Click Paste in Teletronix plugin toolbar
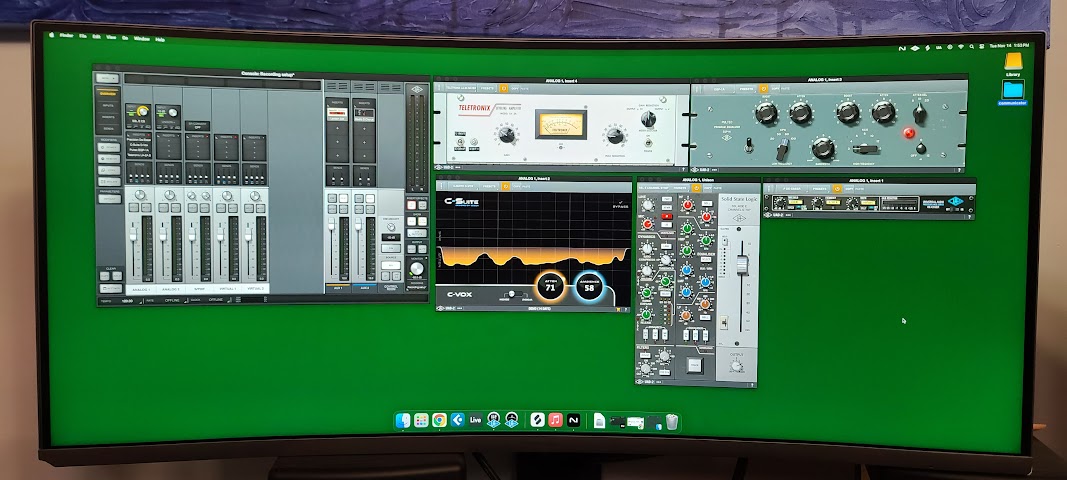Image resolution: width=1067 pixels, height=480 pixels. [x=524, y=89]
